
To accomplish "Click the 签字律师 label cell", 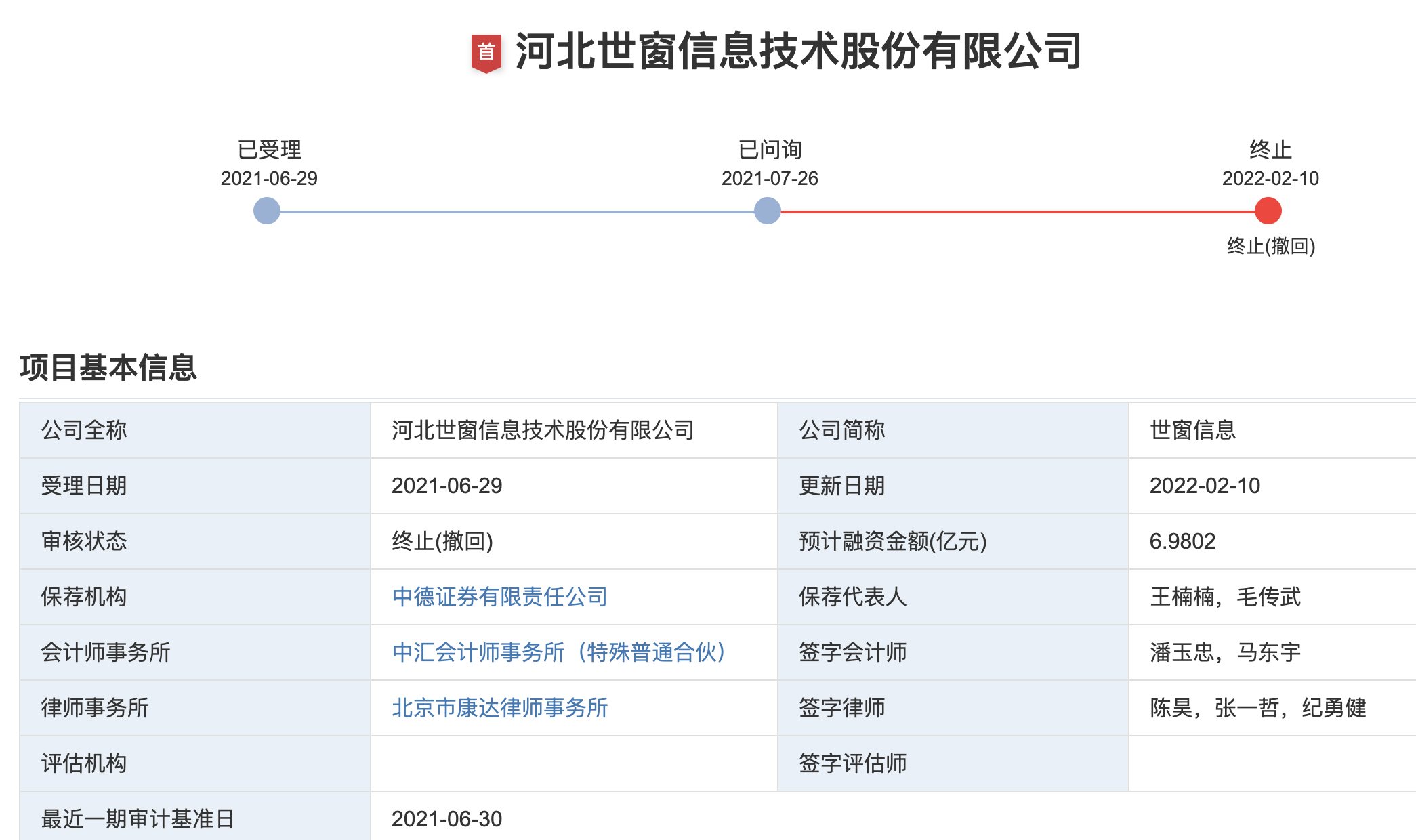I will [953, 708].
